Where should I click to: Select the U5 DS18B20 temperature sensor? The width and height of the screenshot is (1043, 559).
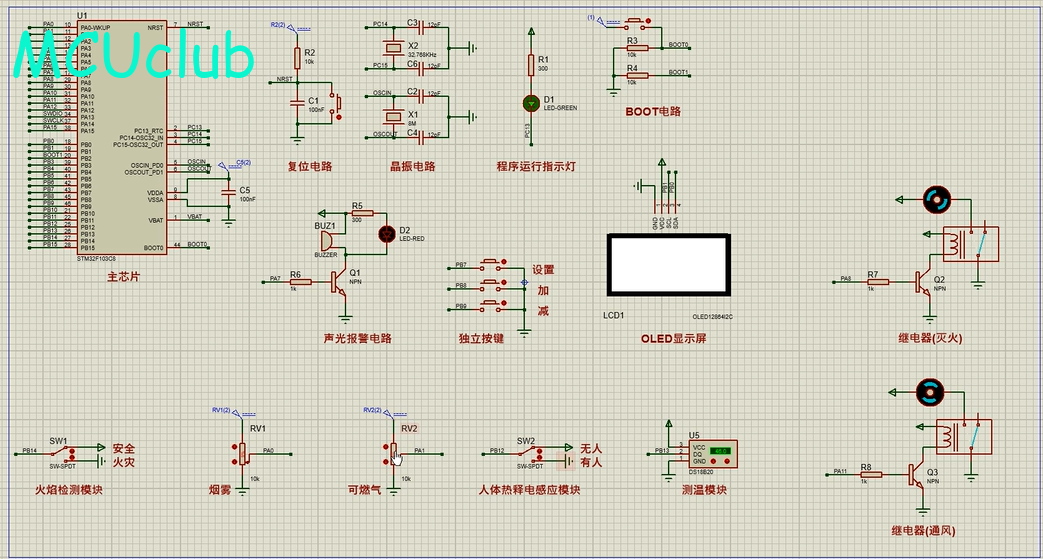(x=712, y=453)
